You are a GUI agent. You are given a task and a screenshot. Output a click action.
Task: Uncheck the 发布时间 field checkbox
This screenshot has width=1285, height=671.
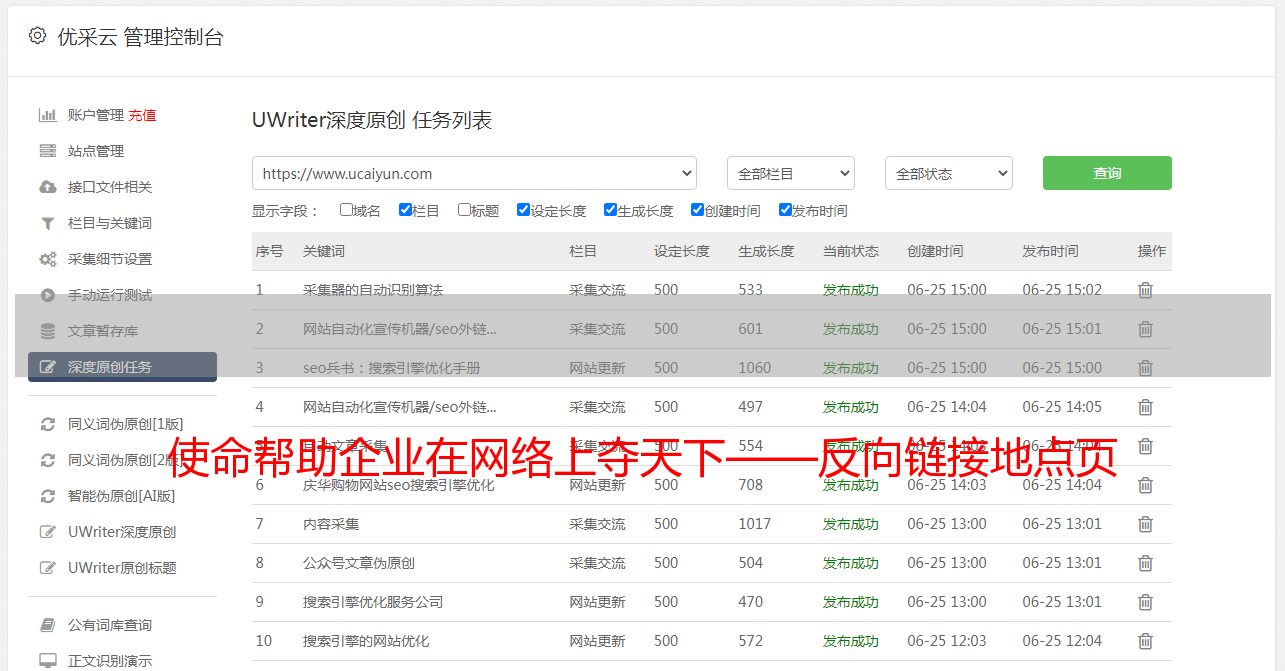[785, 210]
